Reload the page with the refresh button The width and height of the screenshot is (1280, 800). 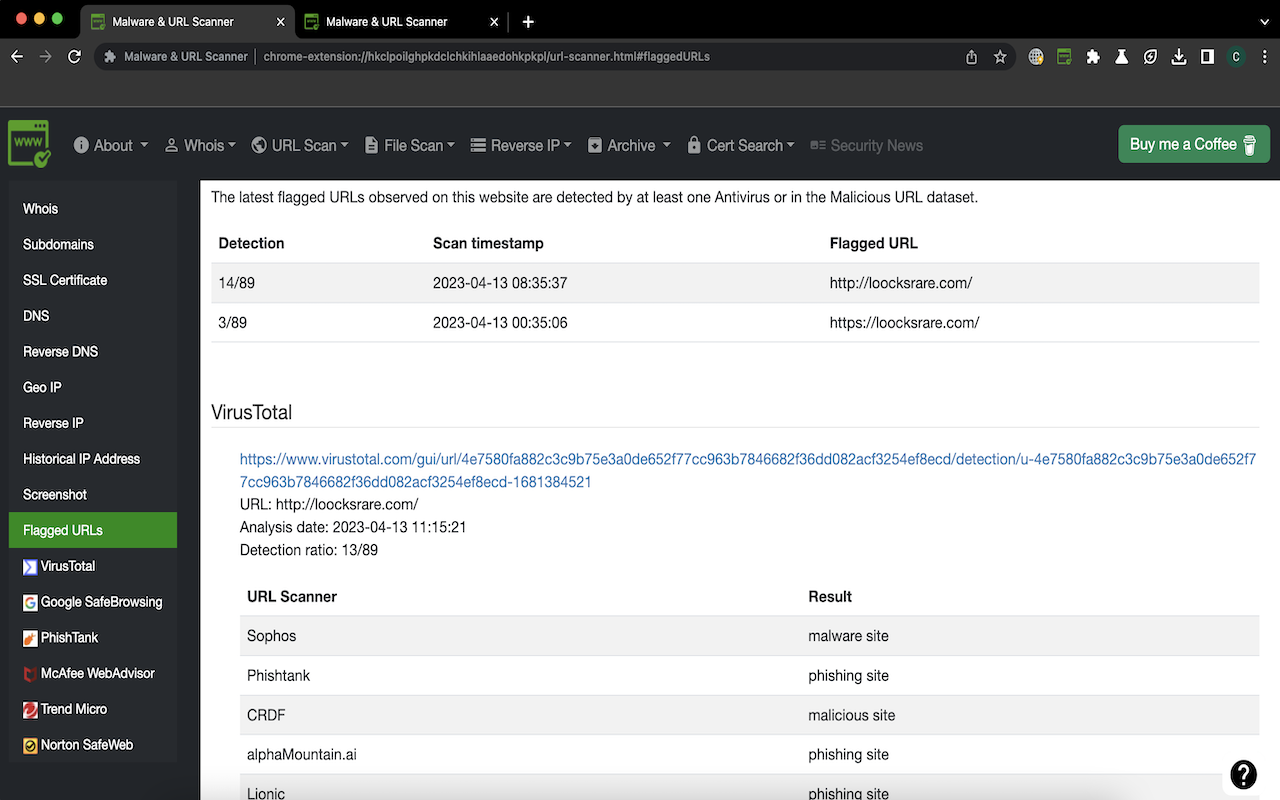coord(74,57)
